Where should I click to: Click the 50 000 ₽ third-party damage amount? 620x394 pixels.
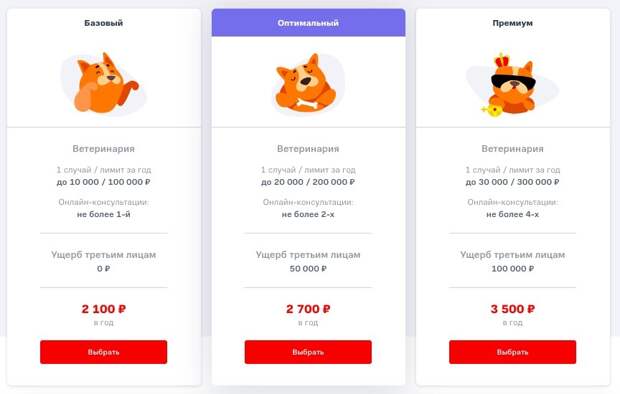click(308, 269)
